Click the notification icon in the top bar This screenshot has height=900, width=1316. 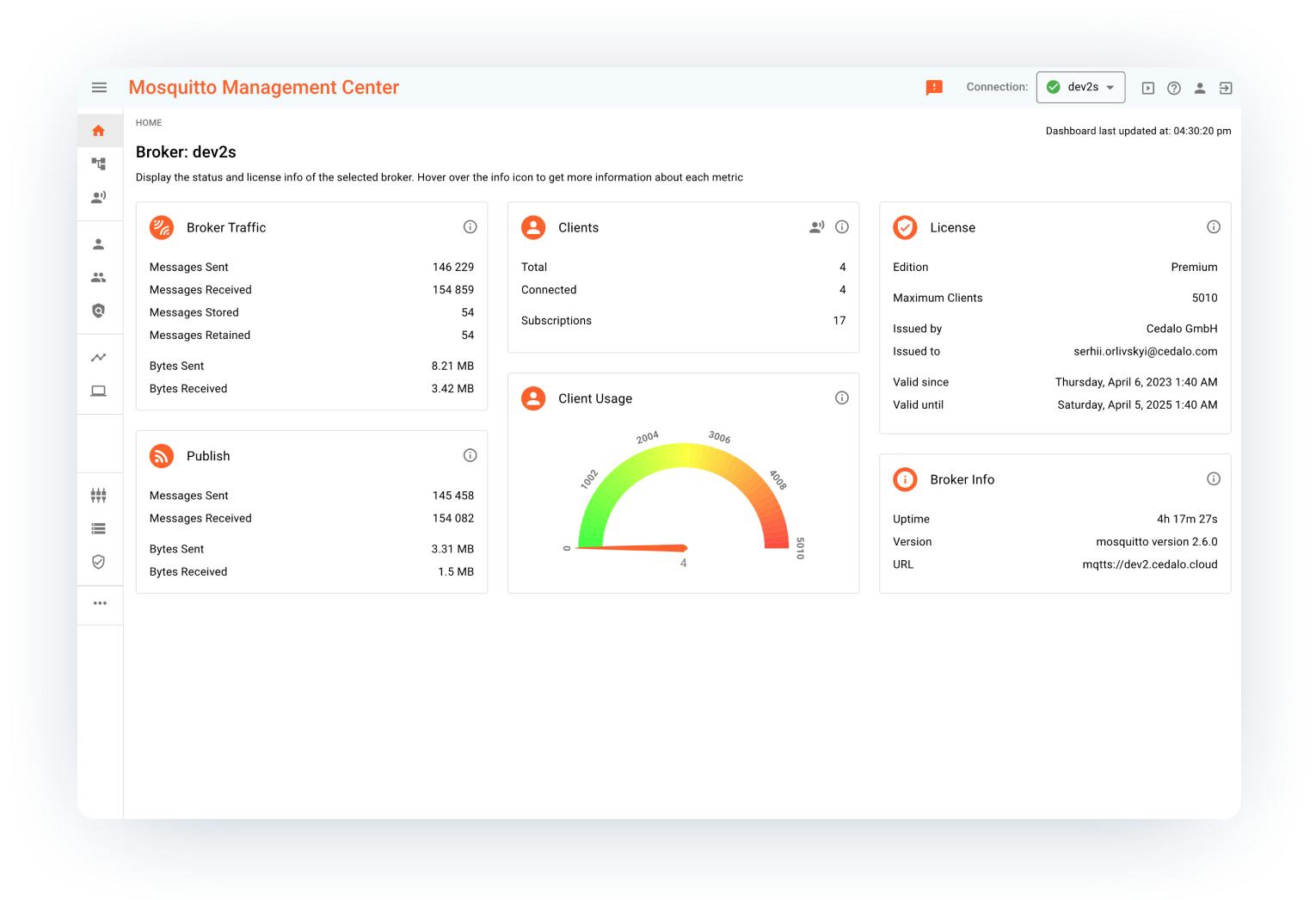[934, 87]
